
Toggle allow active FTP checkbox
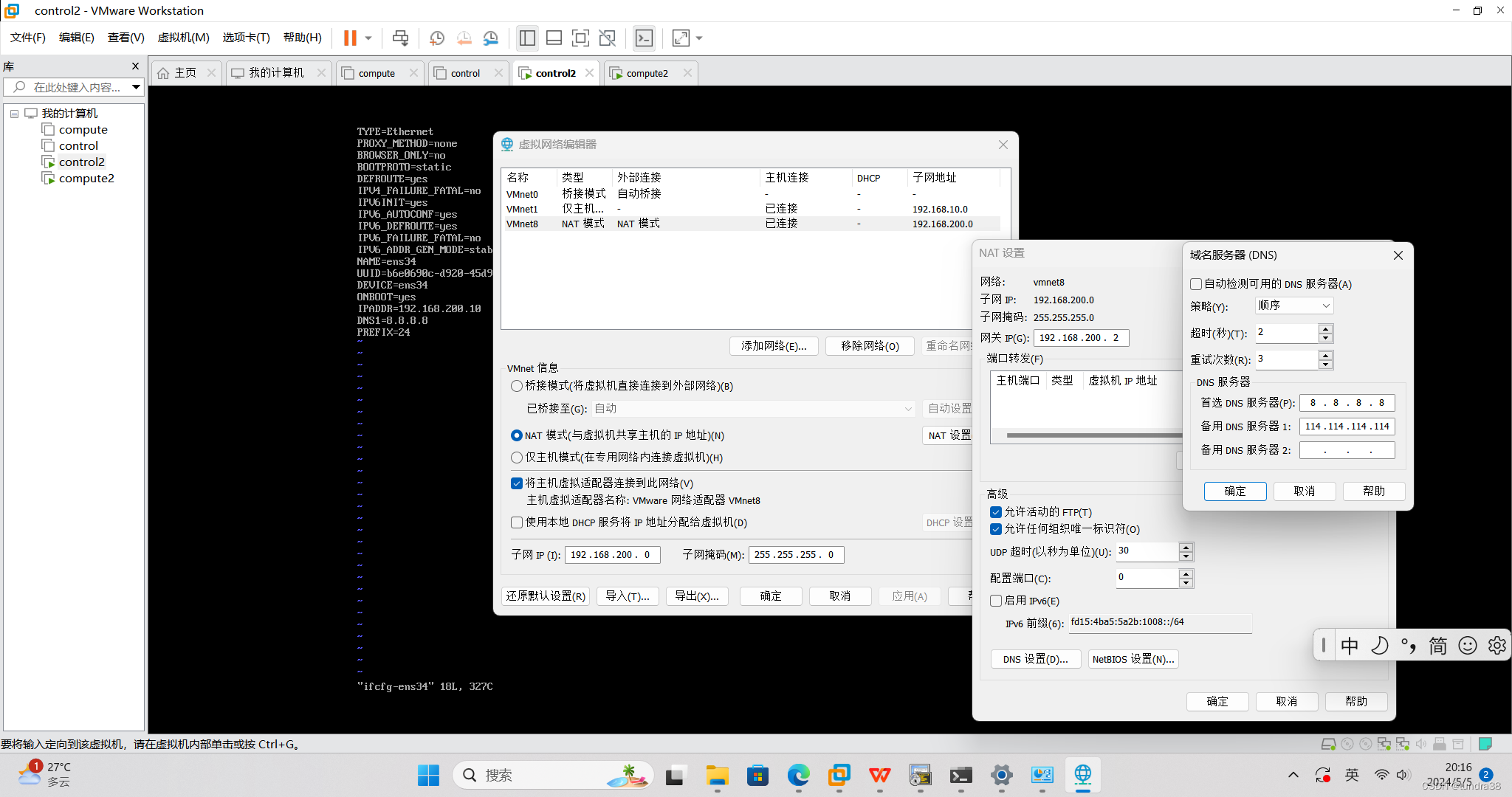tap(996, 512)
